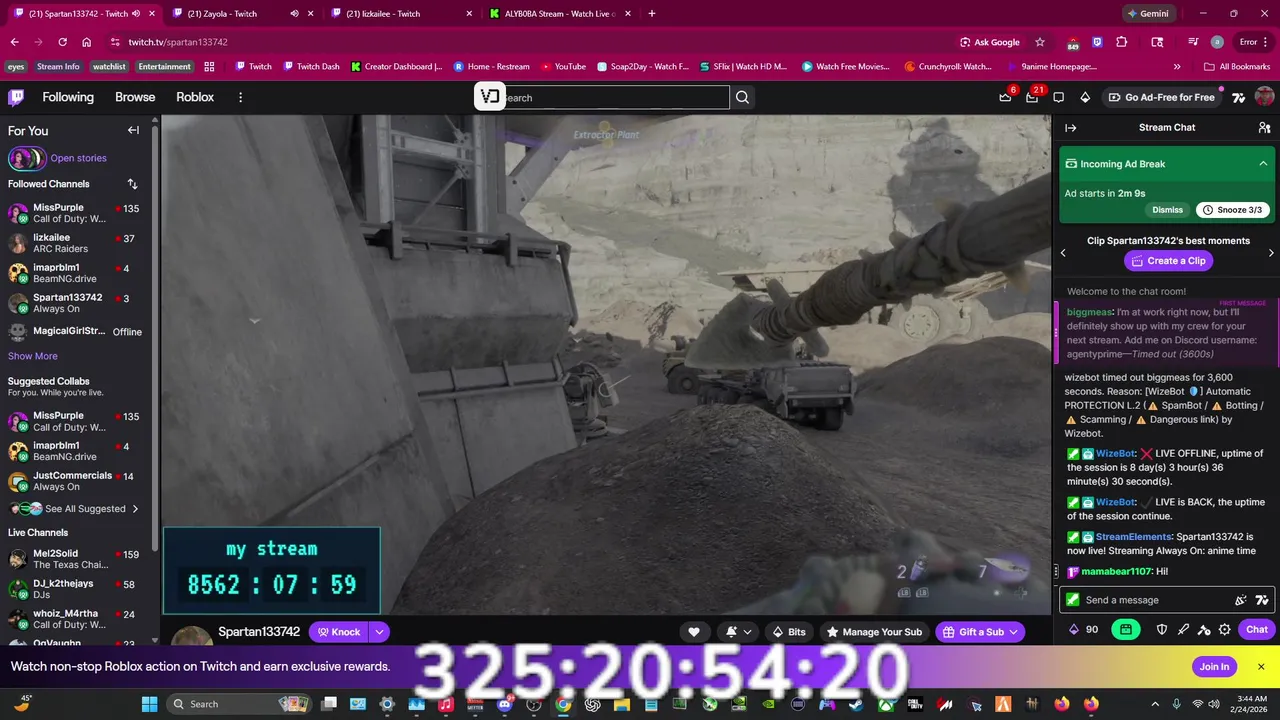Collapse the Incoming Ad Break panel
Image resolution: width=1280 pixels, height=720 pixels.
point(1263,163)
